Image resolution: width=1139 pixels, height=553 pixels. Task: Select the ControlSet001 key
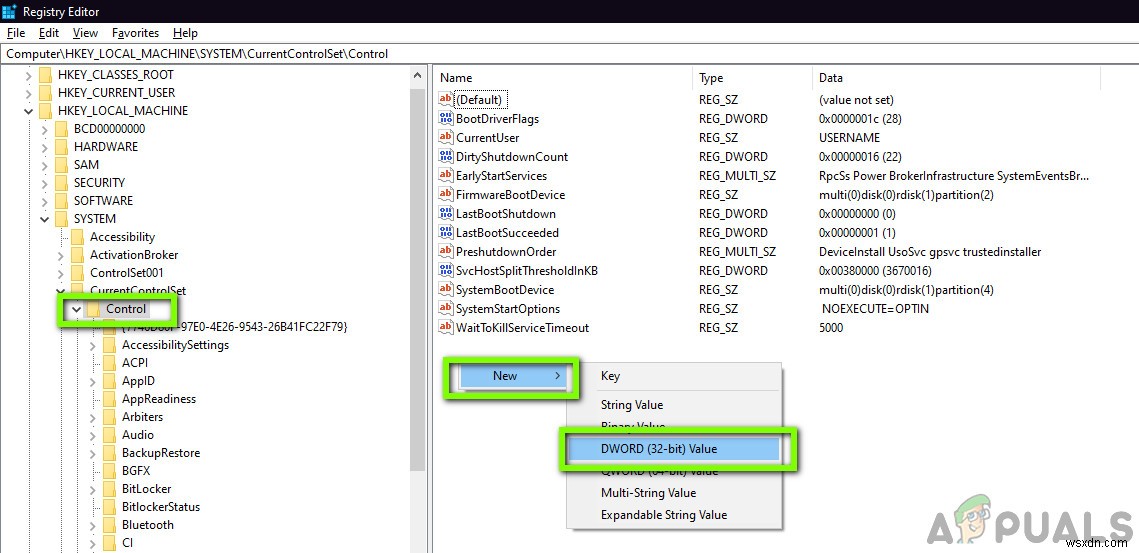coord(126,273)
